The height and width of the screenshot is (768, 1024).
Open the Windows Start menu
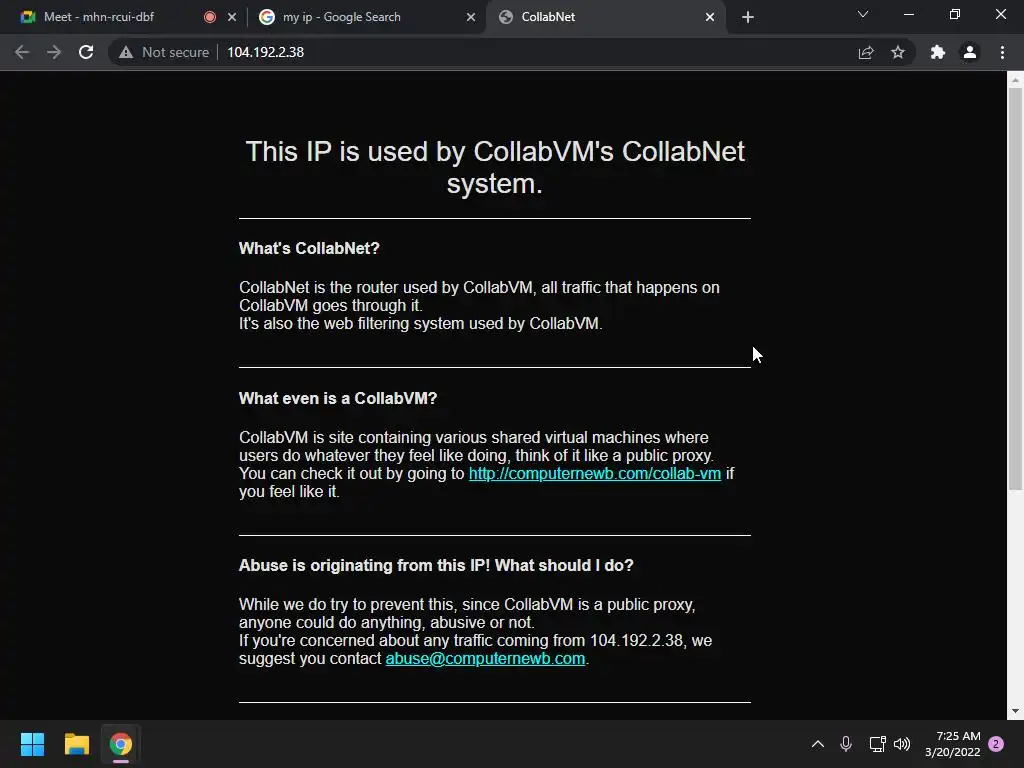(32, 744)
